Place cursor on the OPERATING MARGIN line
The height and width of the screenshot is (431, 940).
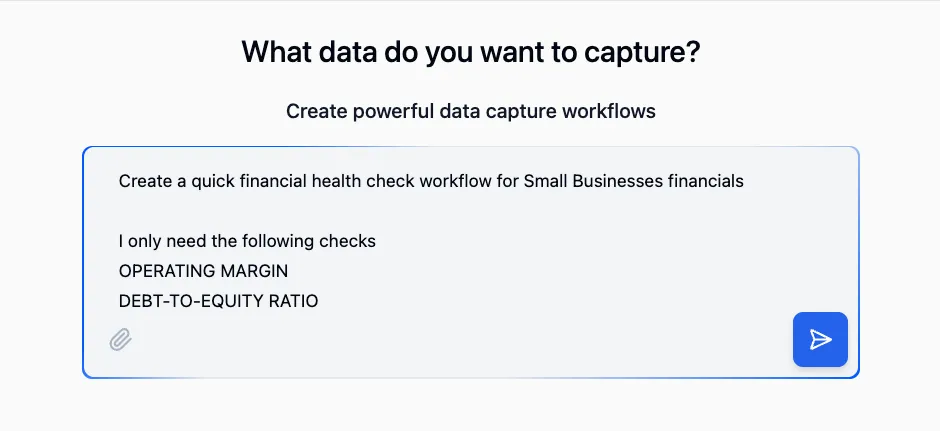coord(203,271)
